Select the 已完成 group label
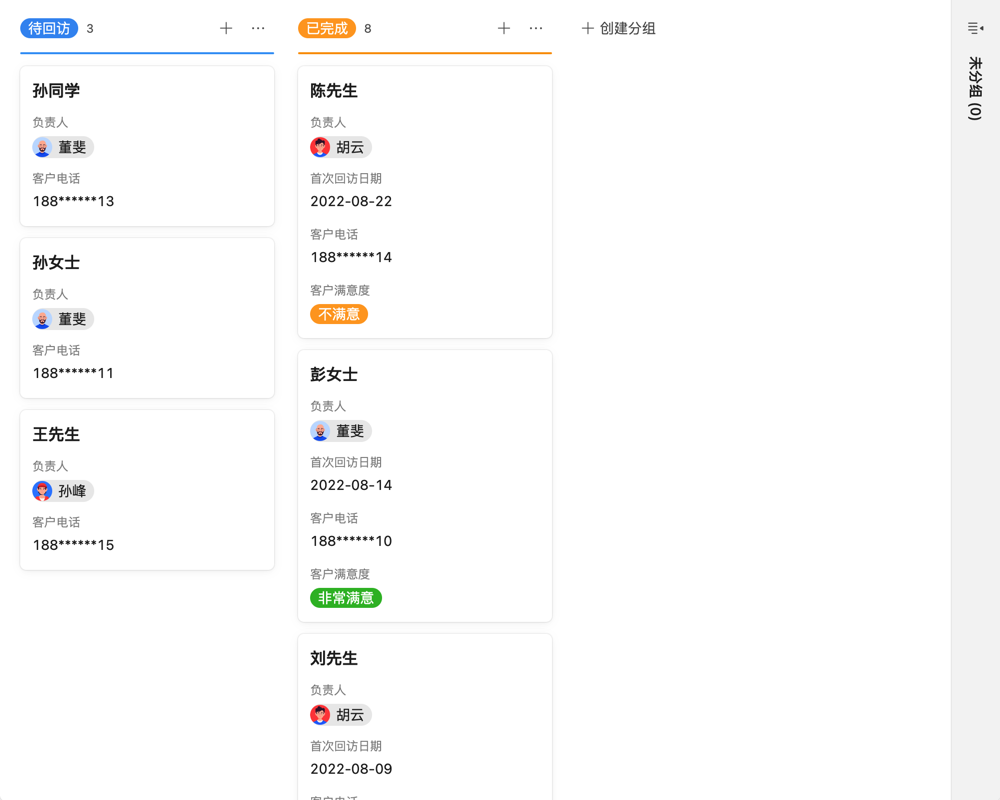Screen dimensions: 1000x800 [x=325, y=28]
